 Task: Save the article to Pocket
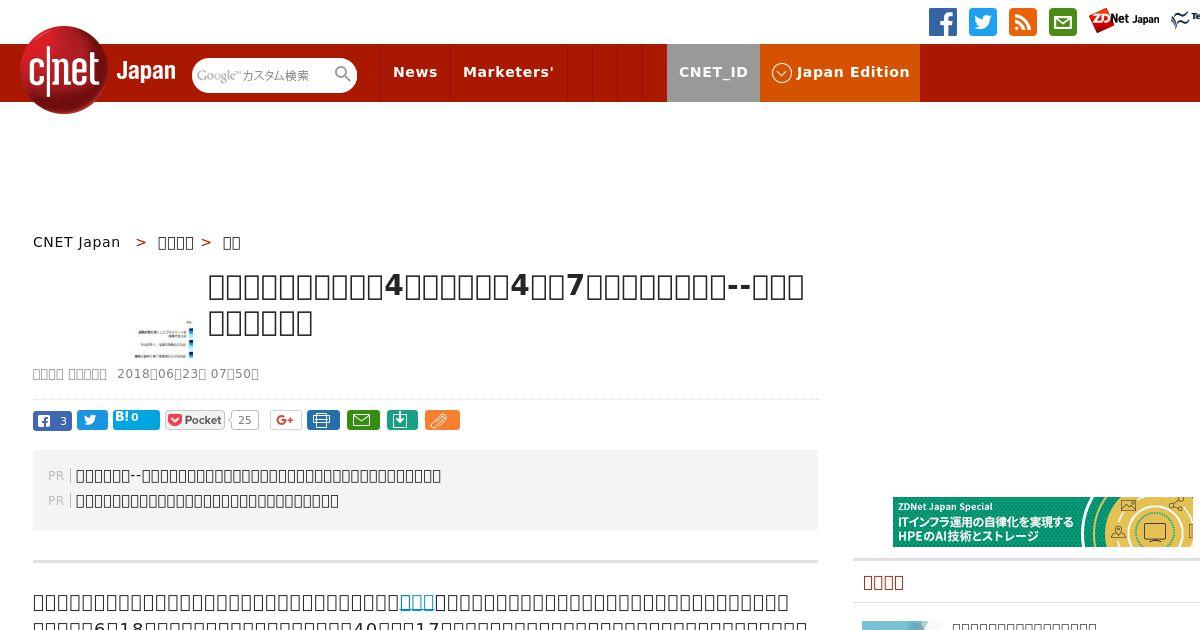196,420
